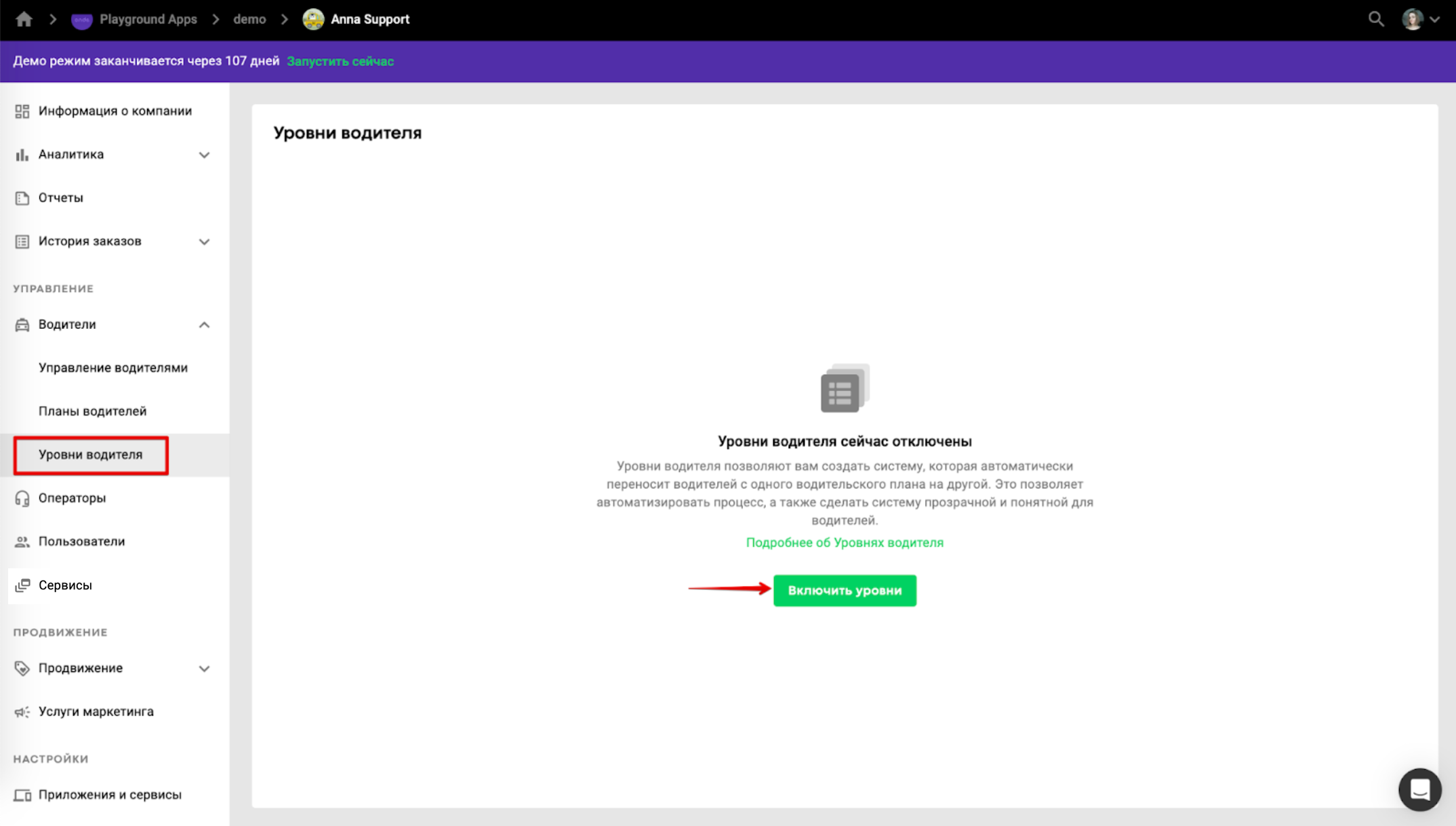The image size is (1456, 826).
Task: Go to Сервисы menu item
Action: (x=65, y=585)
